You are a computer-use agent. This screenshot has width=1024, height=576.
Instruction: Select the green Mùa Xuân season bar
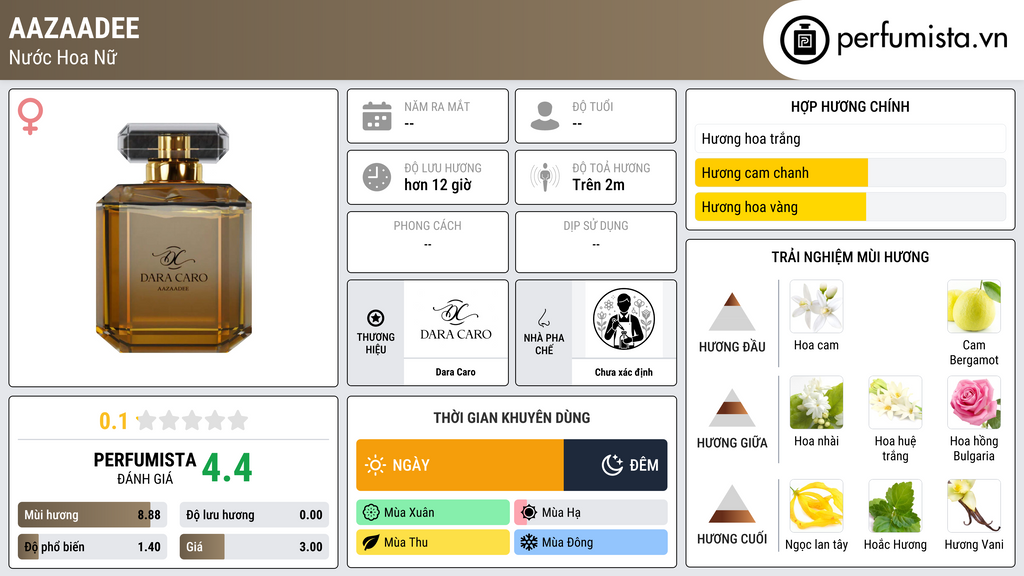(433, 513)
